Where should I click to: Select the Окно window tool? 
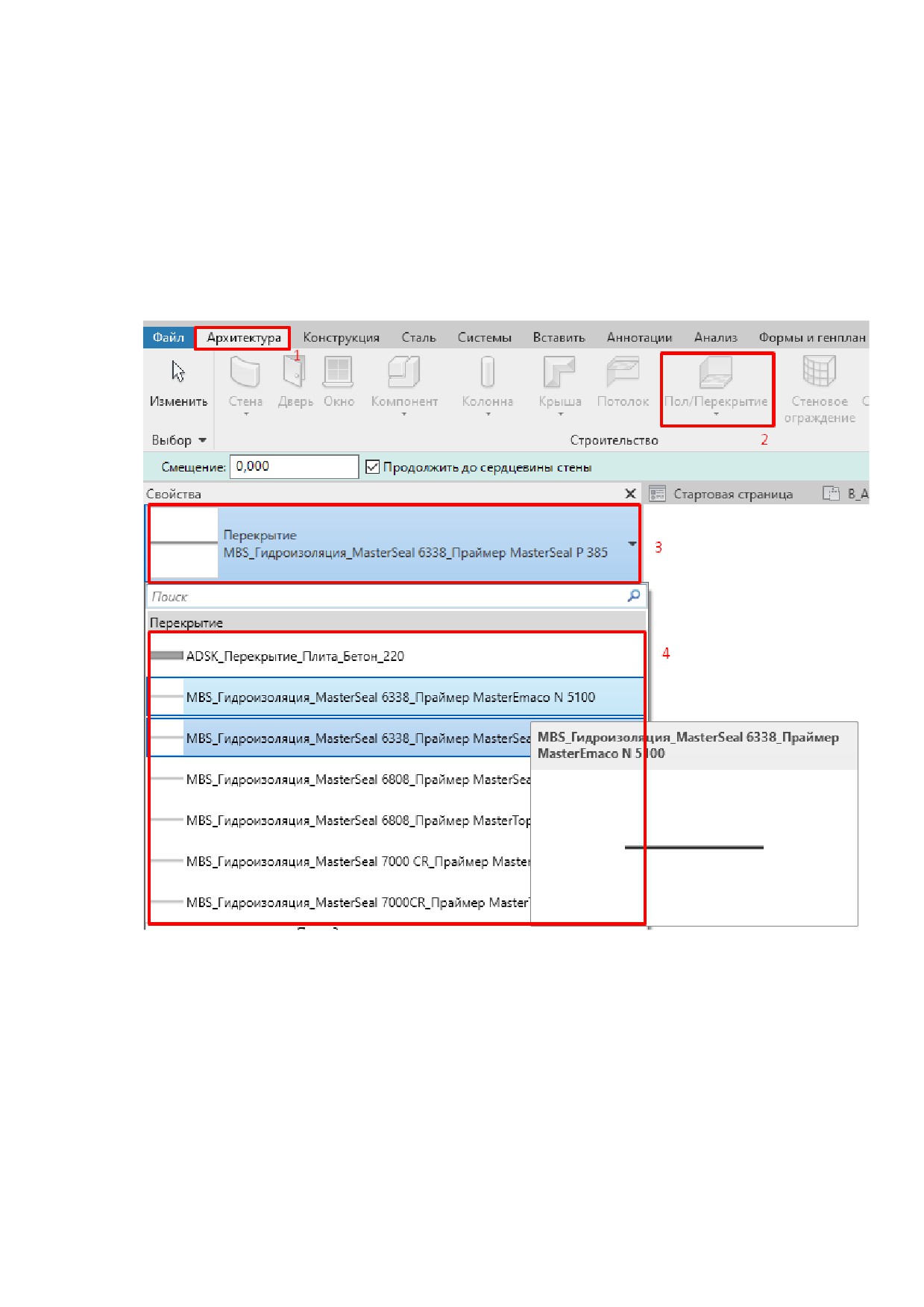pyautogui.click(x=339, y=383)
